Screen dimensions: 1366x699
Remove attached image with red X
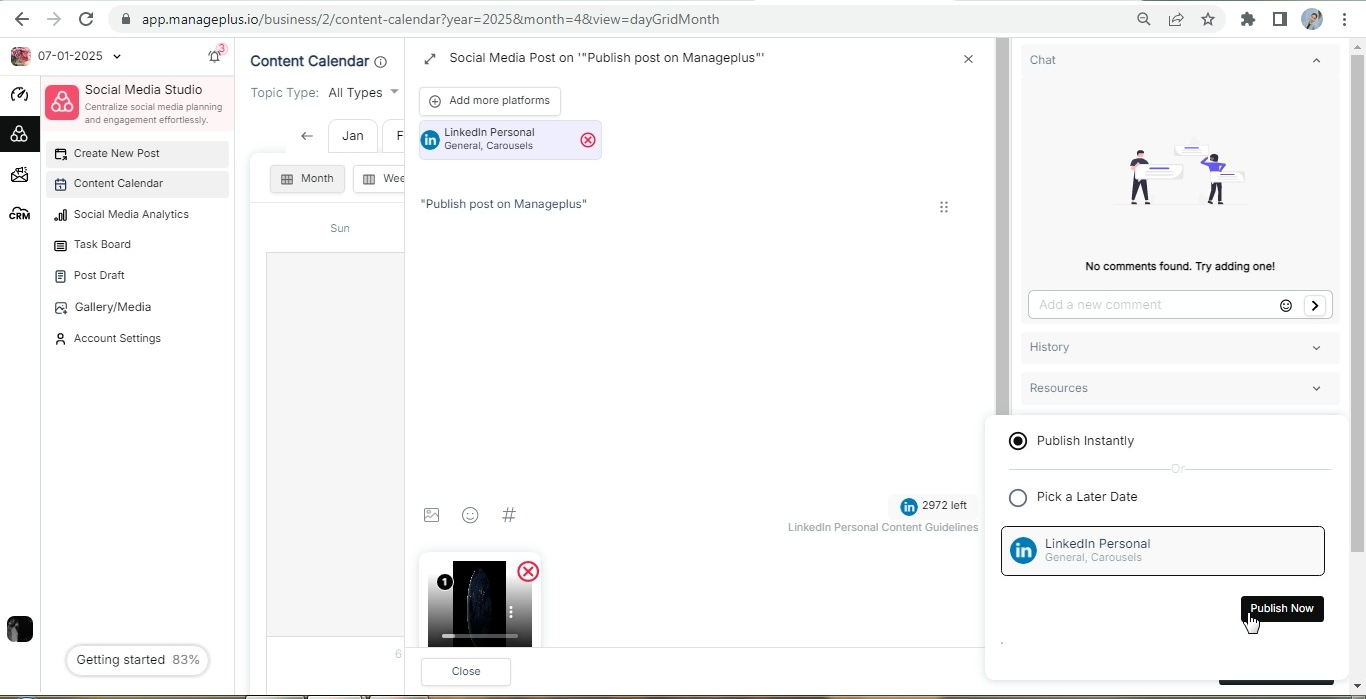[528, 571]
